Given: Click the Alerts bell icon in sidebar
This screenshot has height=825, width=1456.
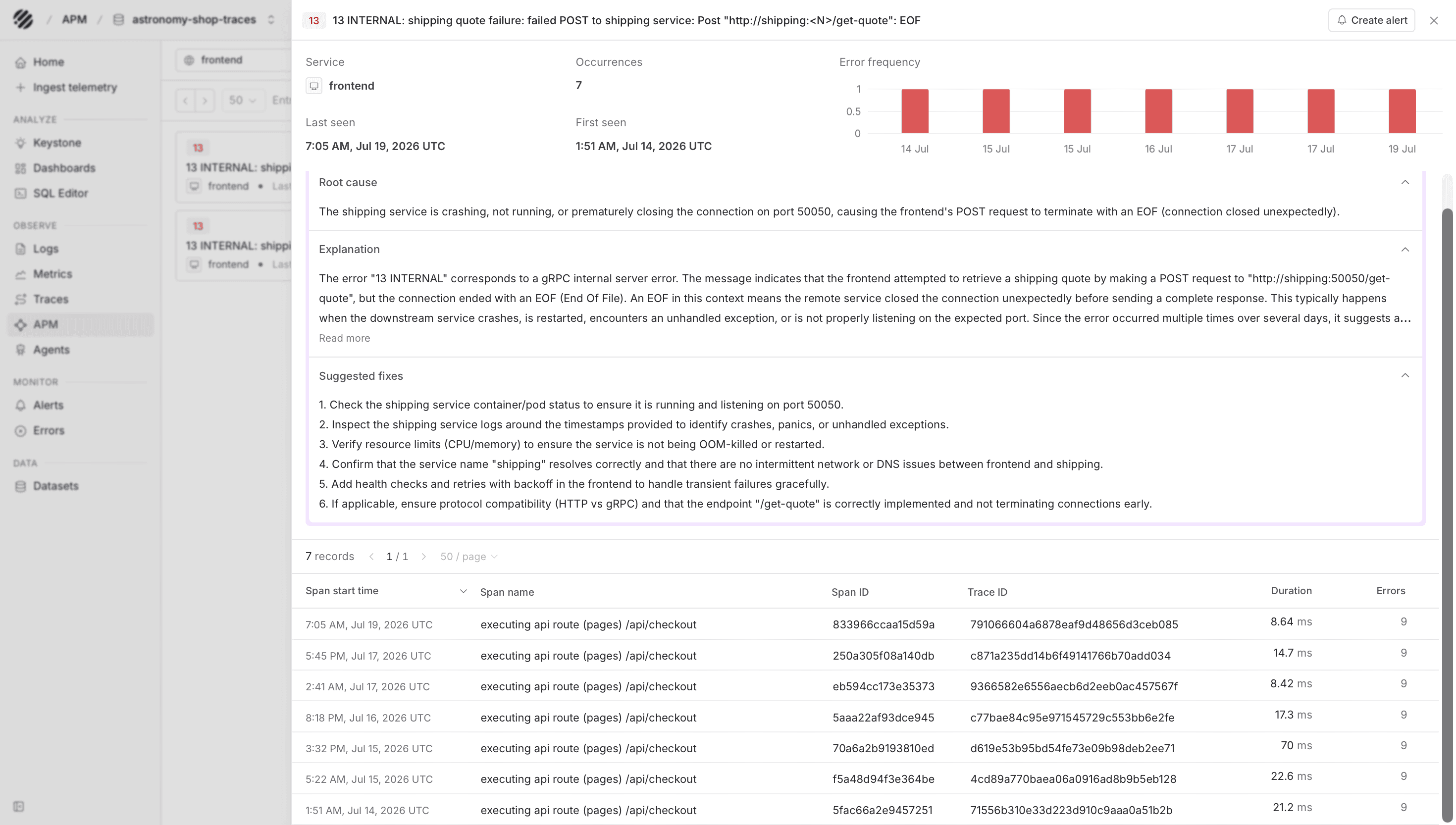Looking at the screenshot, I should click(x=21, y=405).
